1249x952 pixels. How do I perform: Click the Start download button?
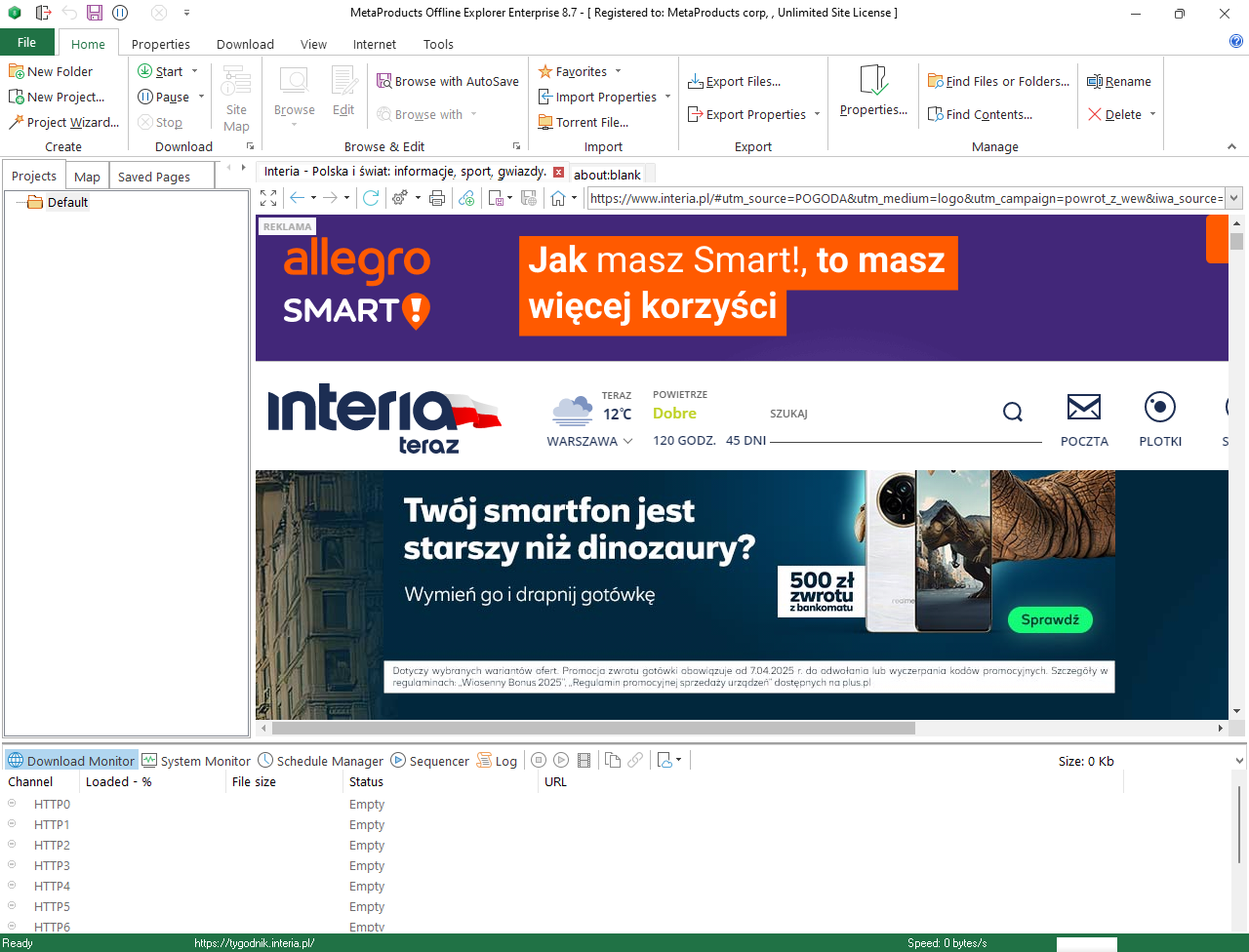[x=160, y=71]
